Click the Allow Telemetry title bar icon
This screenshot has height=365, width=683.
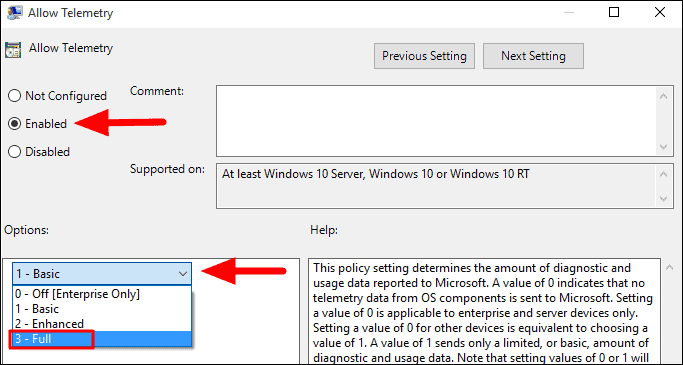pyautogui.click(x=14, y=13)
